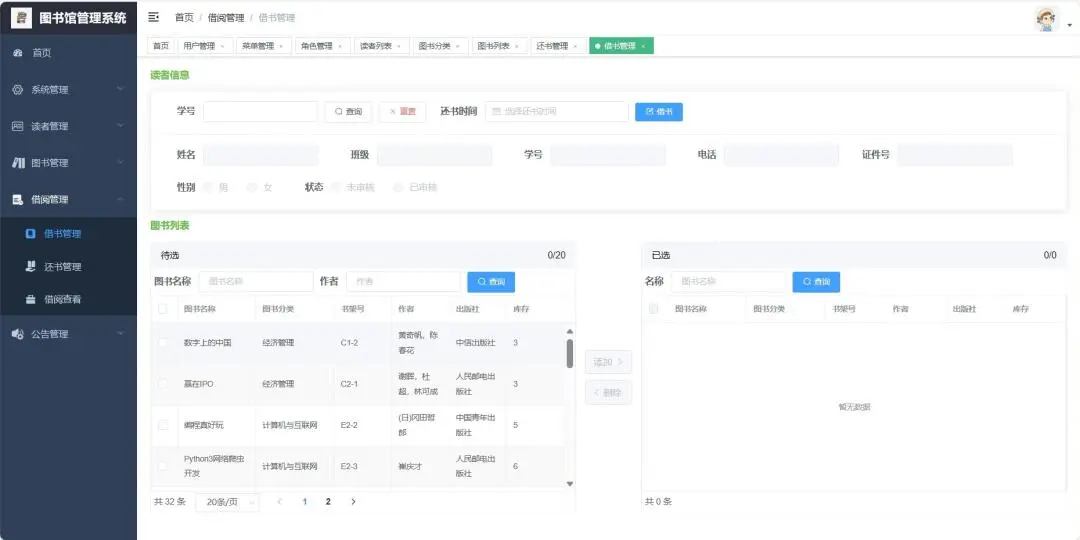Viewport: 1080px width, 540px height.
Task: Select the 已审核 status radio button
Action: point(398,187)
